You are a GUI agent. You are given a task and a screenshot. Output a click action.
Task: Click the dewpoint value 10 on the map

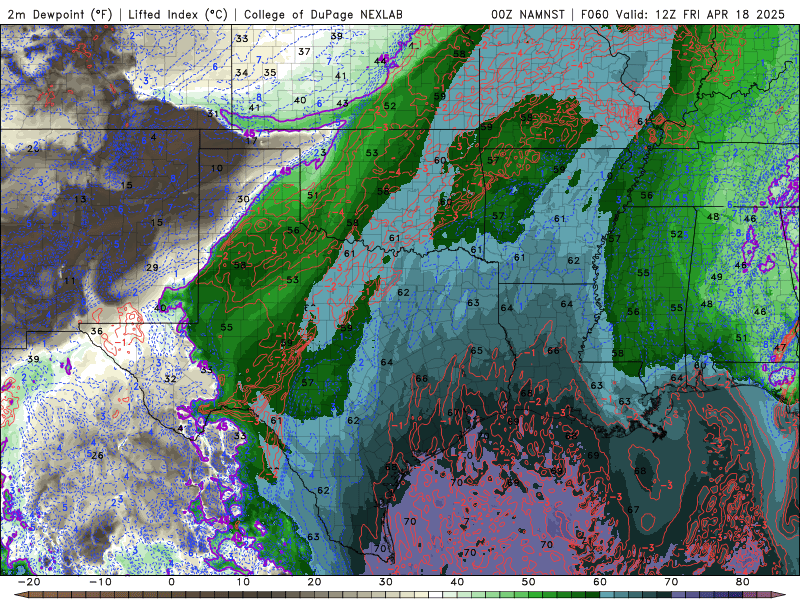click(217, 168)
